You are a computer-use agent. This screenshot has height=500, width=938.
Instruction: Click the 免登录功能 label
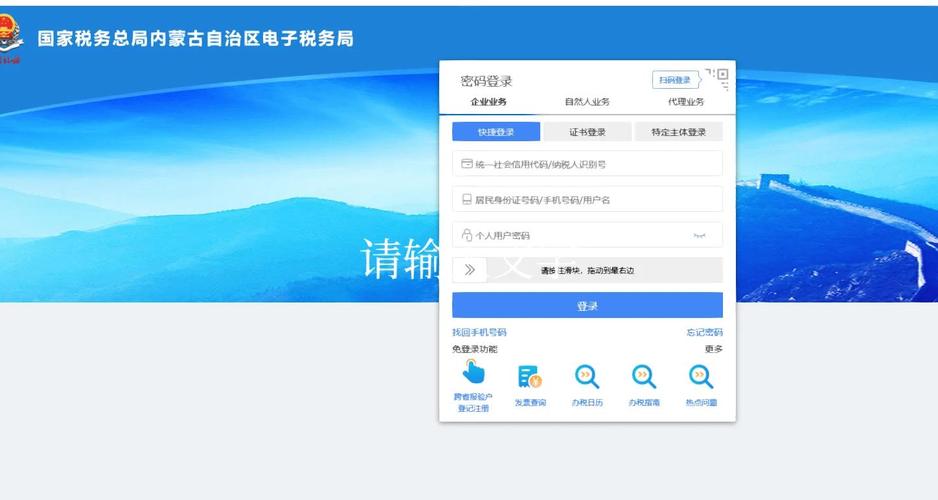[x=474, y=349]
